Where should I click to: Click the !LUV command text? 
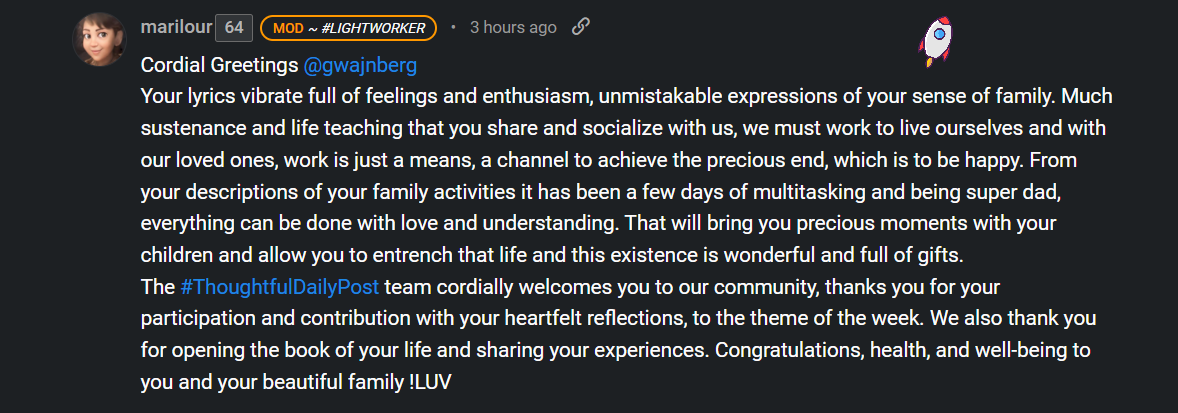click(430, 383)
